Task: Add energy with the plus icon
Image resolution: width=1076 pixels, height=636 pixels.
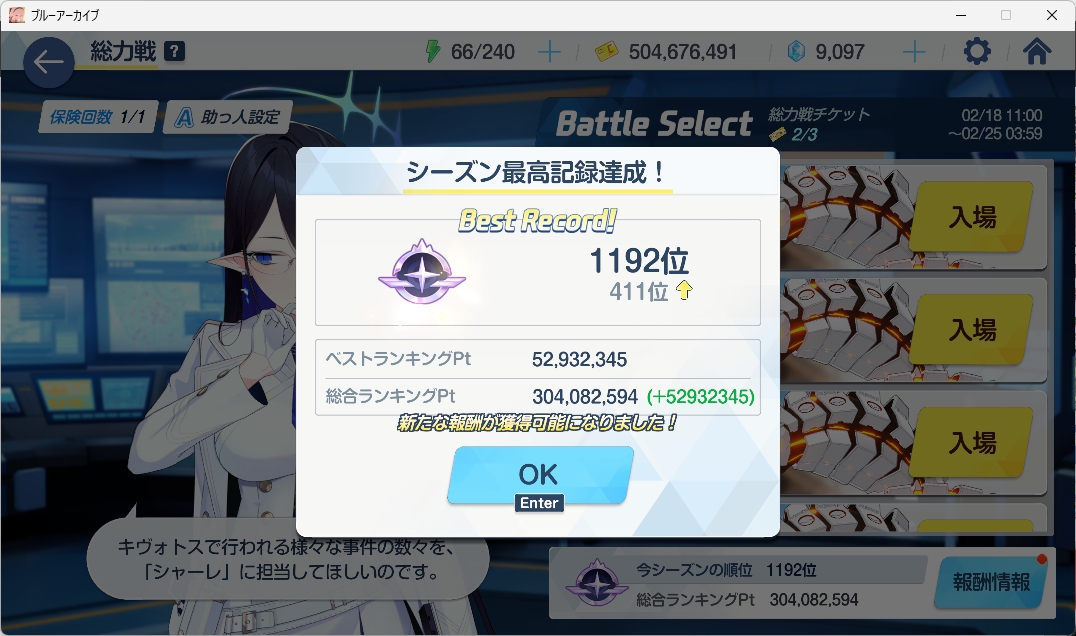Action: click(x=549, y=51)
